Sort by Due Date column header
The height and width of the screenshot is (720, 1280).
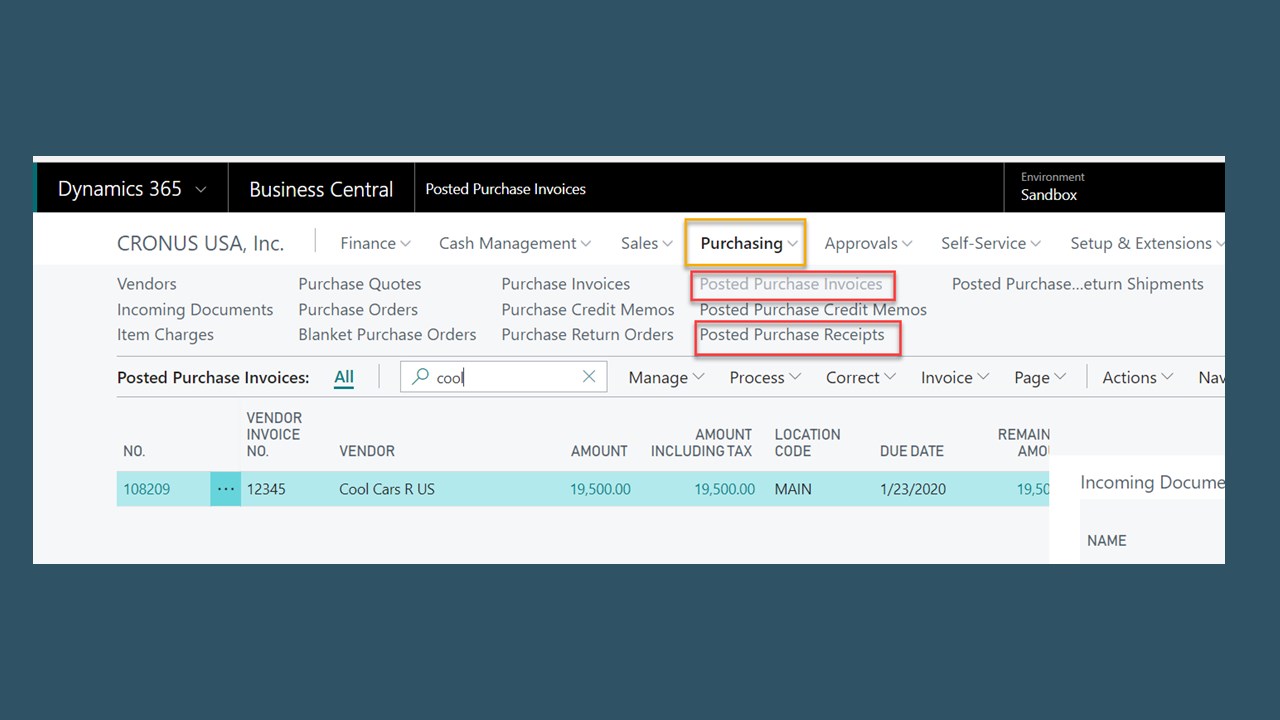click(912, 451)
